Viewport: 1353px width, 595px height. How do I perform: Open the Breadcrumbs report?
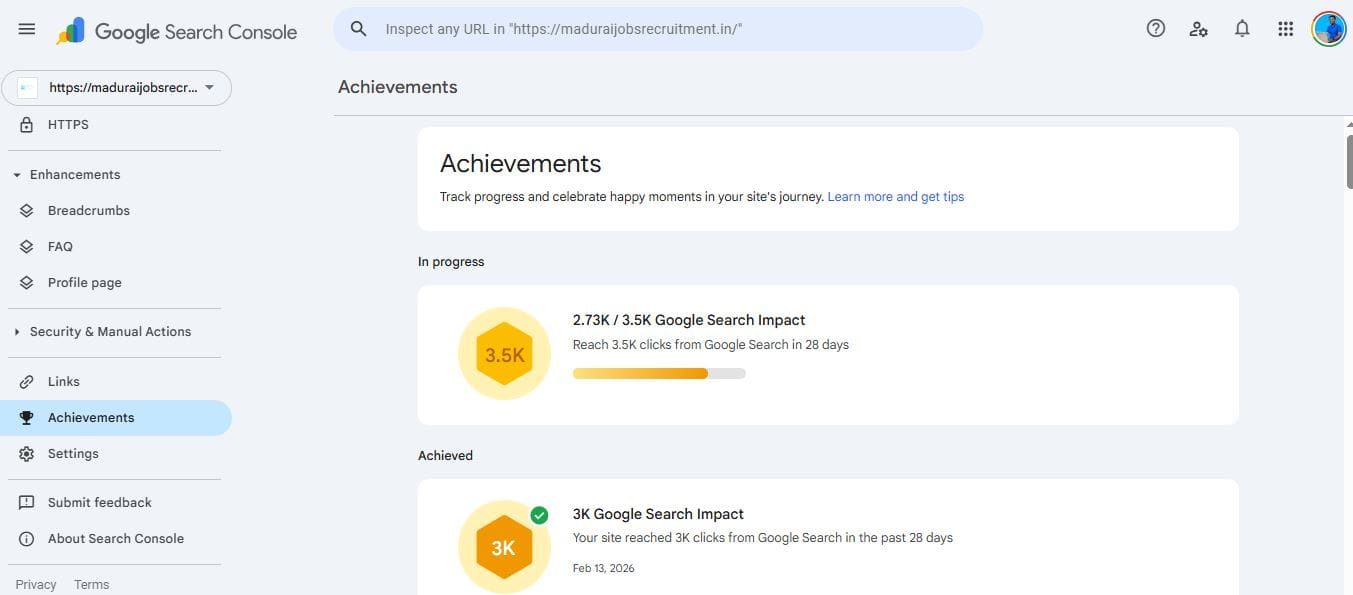click(89, 211)
